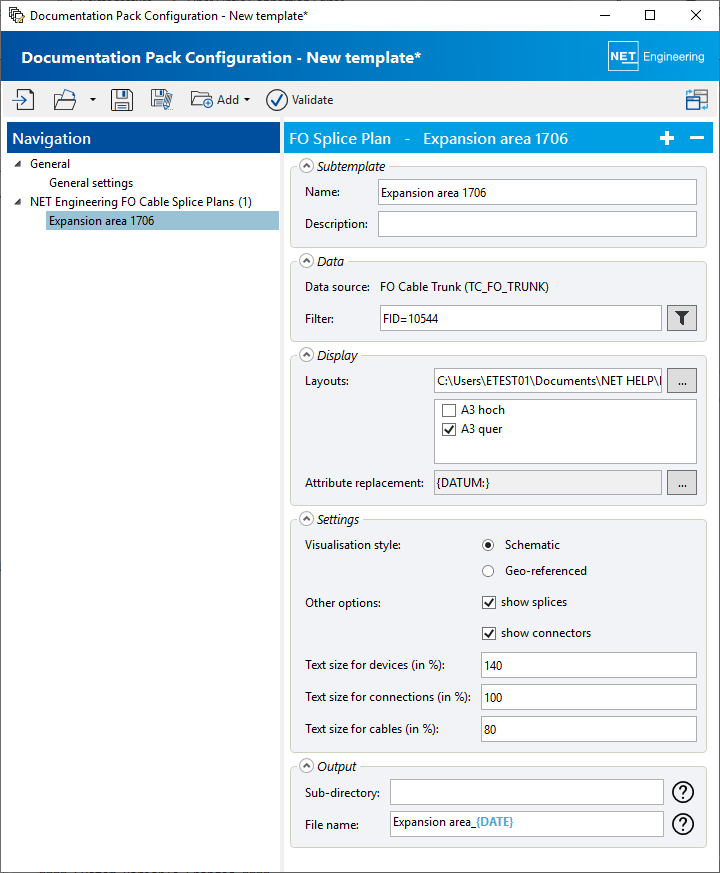
Task: Toggle show splices checkbox
Action: click(489, 602)
